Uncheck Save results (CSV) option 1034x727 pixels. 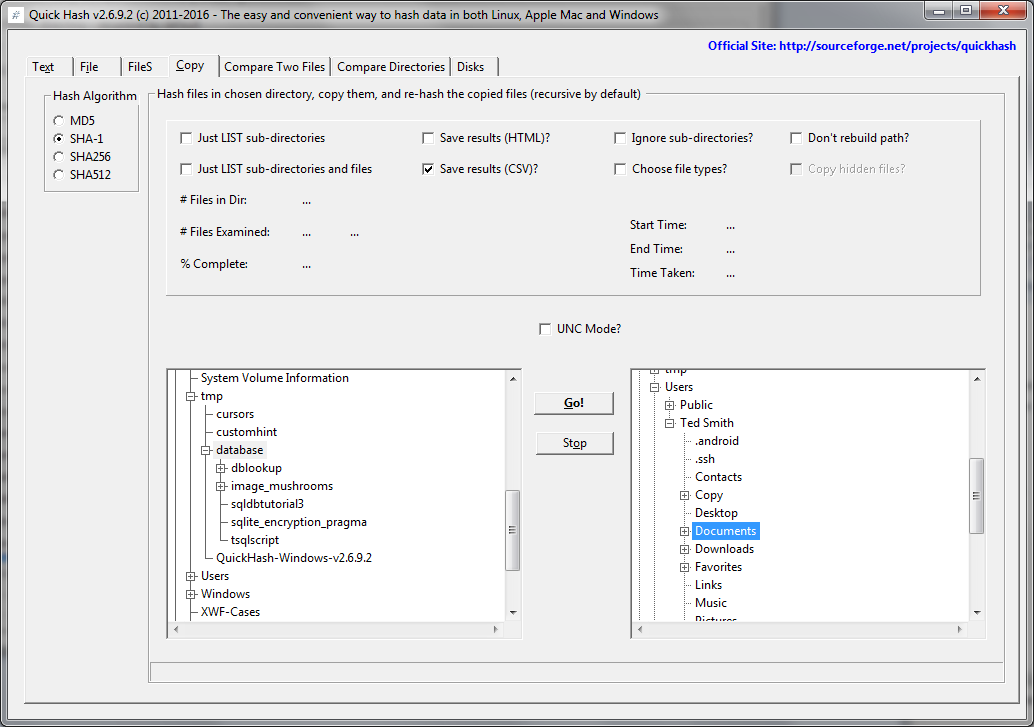coord(429,169)
